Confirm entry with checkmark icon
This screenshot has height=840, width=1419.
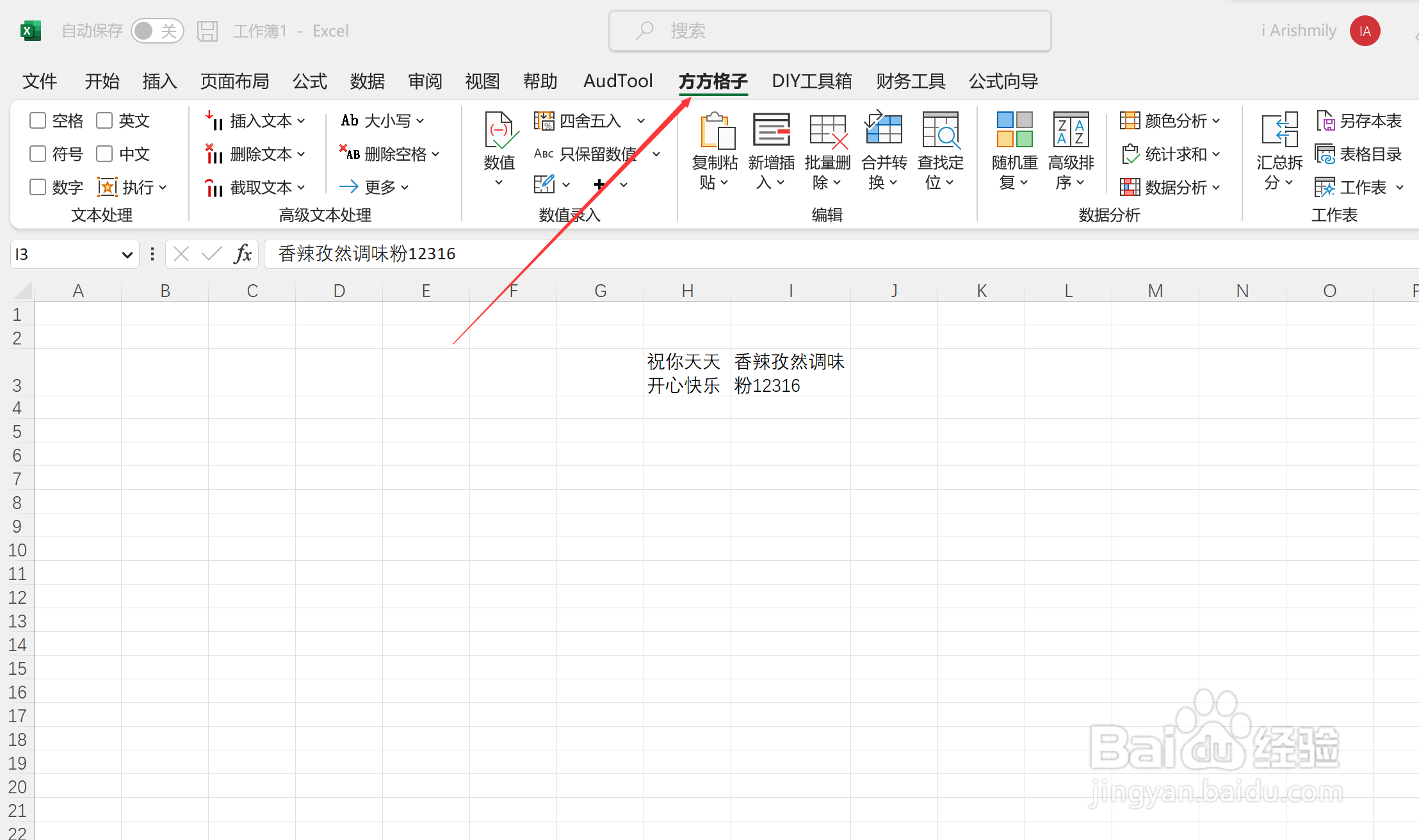(x=211, y=254)
